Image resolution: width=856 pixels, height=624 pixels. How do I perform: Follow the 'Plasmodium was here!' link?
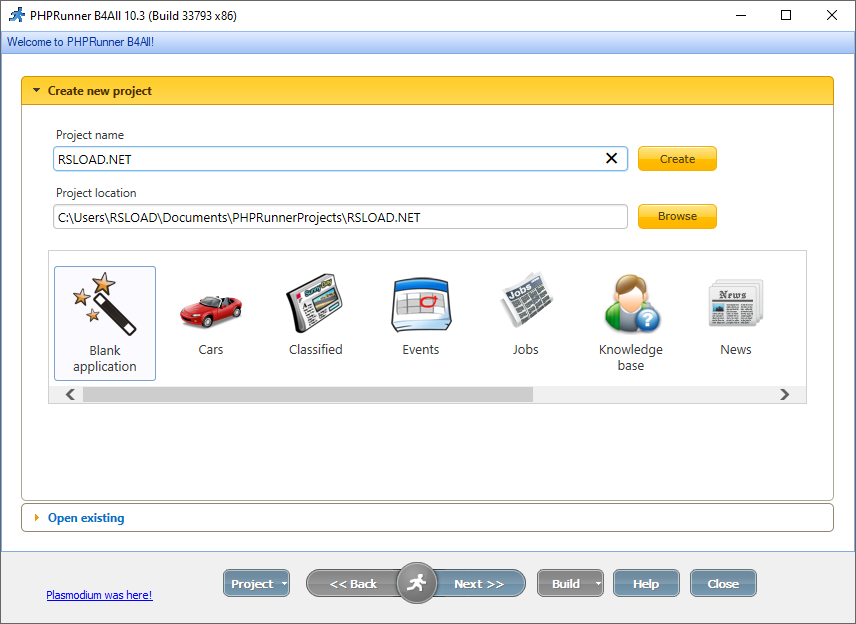tap(99, 595)
